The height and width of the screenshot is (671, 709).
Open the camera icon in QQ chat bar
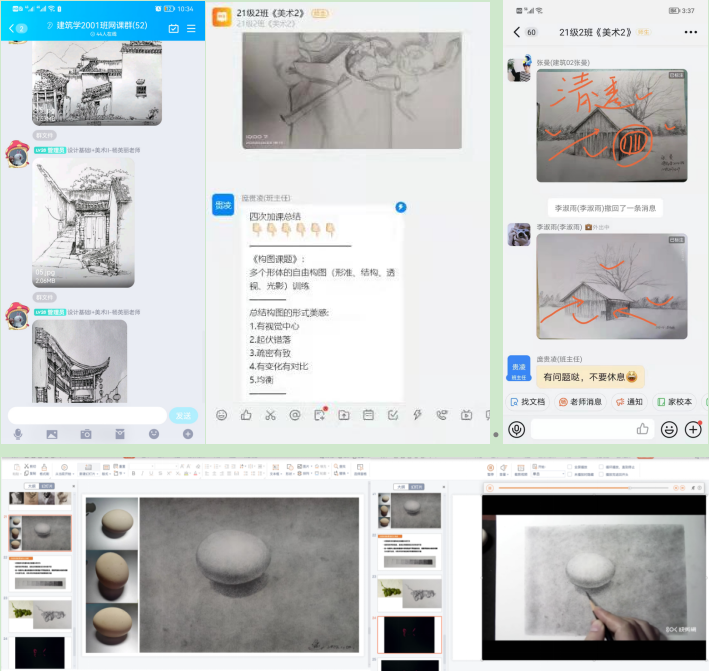[x=86, y=434]
